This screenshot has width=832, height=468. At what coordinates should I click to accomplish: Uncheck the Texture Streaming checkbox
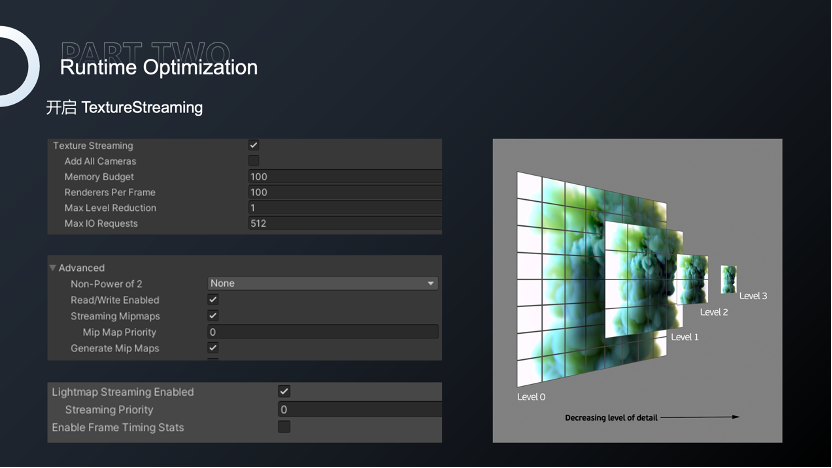(x=254, y=145)
